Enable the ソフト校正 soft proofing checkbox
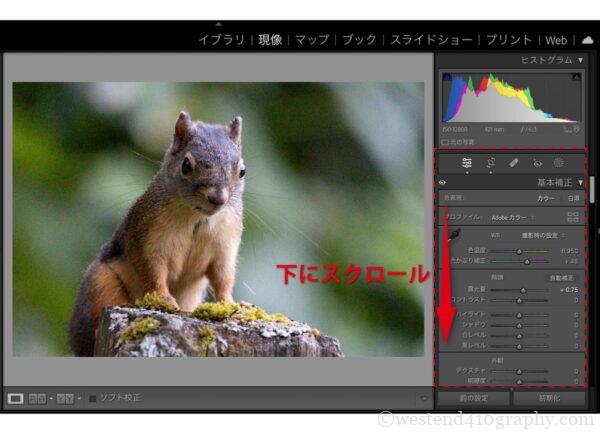The image size is (600, 434). point(93,398)
